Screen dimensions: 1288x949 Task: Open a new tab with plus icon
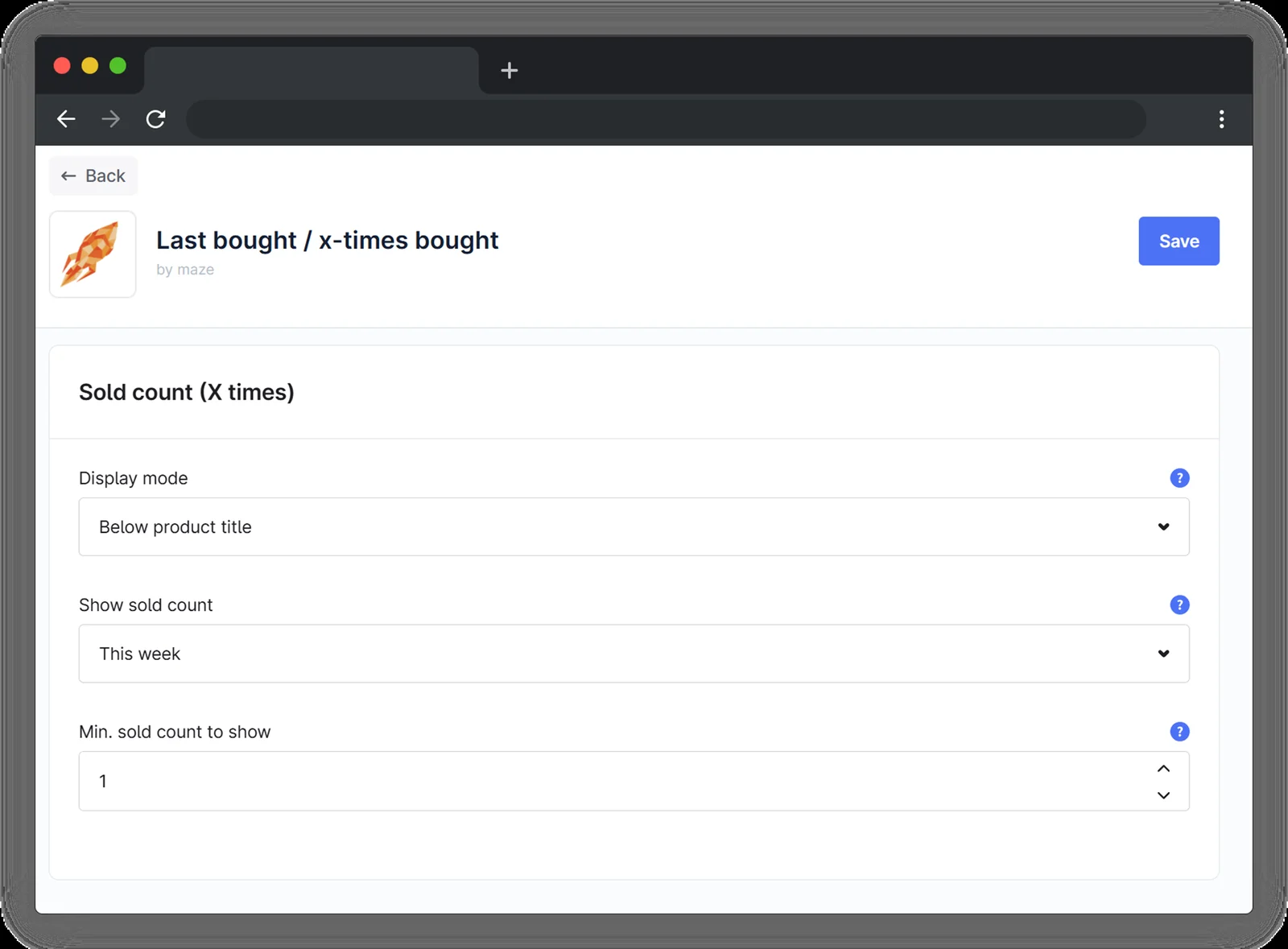click(x=509, y=70)
